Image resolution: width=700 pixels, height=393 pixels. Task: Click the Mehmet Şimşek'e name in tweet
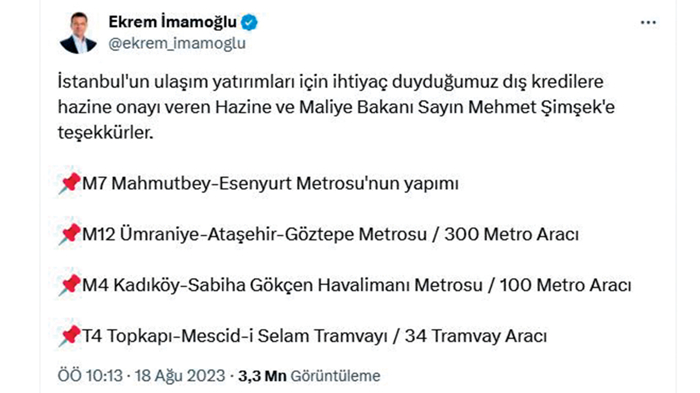tap(542, 107)
